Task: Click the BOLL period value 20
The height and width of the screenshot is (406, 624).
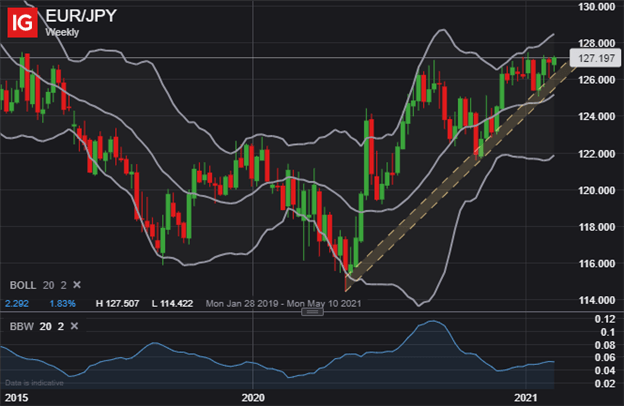Action: pos(49,285)
